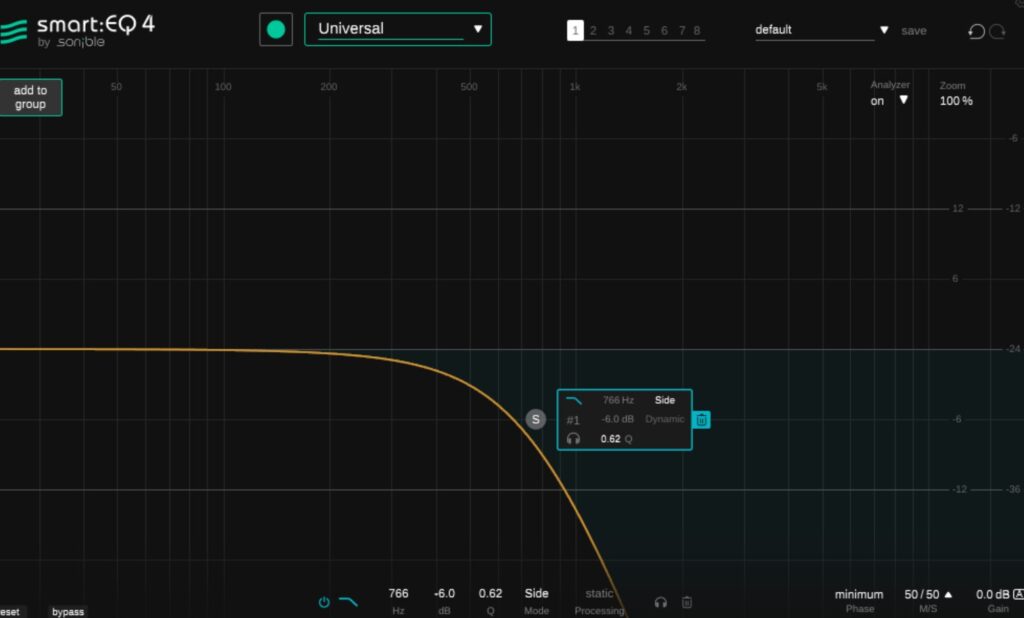Click the undo arrow icon
Image resolution: width=1024 pixels, height=618 pixels.
[976, 31]
